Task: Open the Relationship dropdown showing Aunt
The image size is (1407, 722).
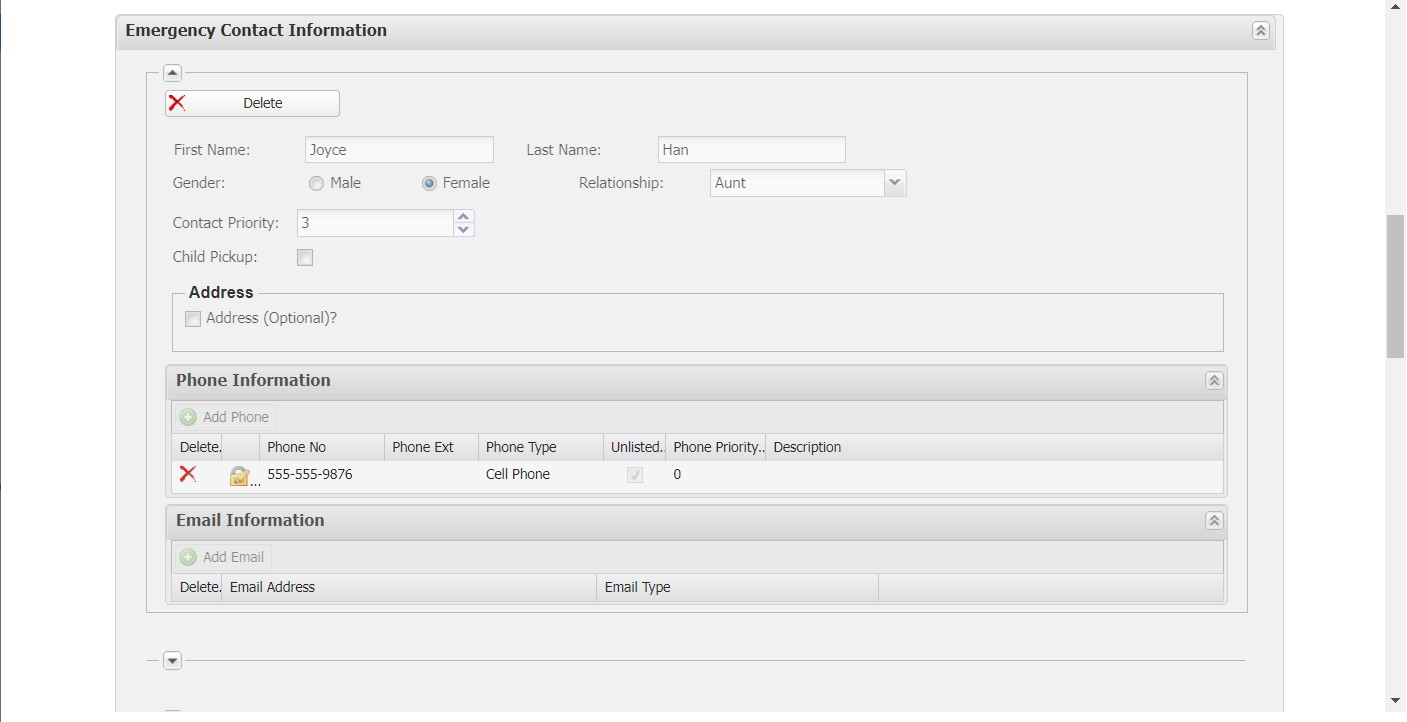Action: coord(895,182)
